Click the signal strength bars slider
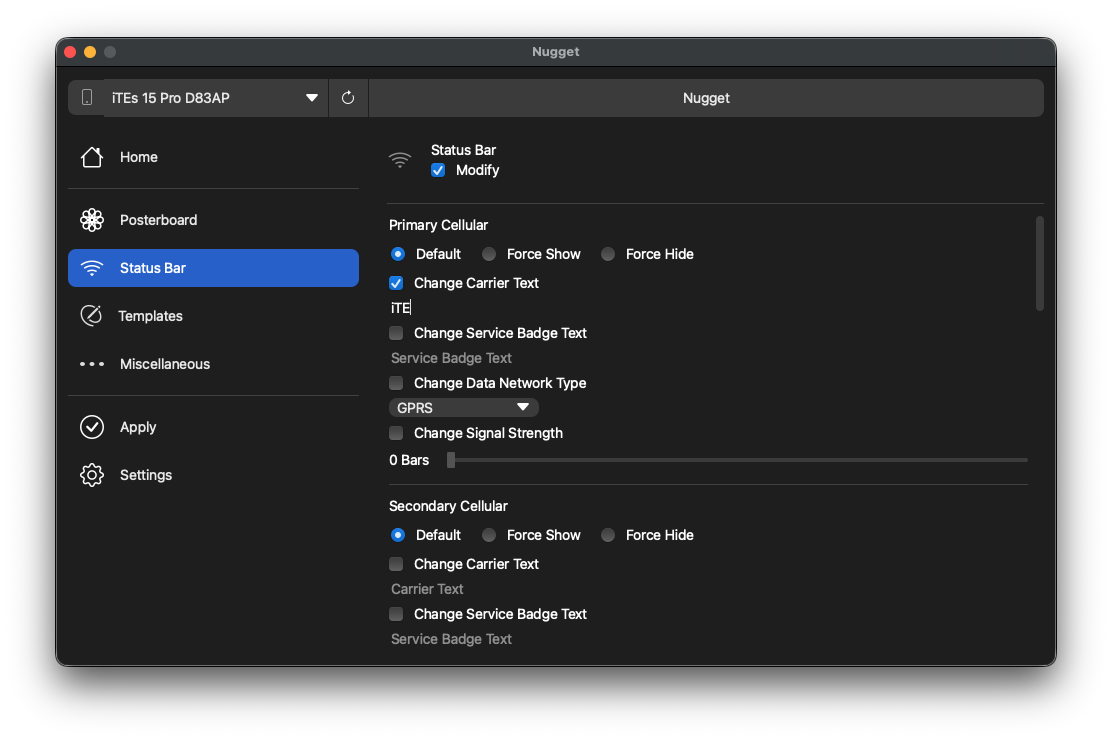1112x740 pixels. [738, 460]
